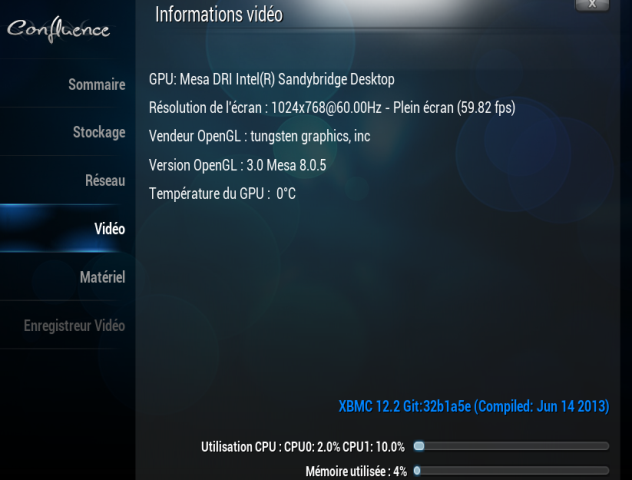Click the Confluence skin logo
This screenshot has width=632, height=480.
(x=58, y=29)
